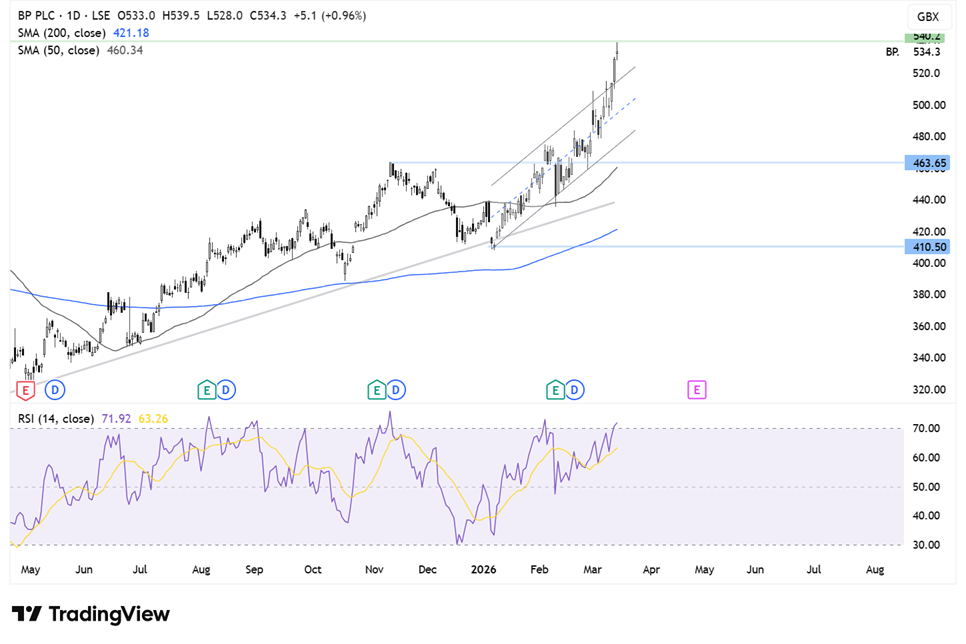The image size is (966, 644).
Task: Click the 380.00 price axis label
Action: (x=929, y=295)
